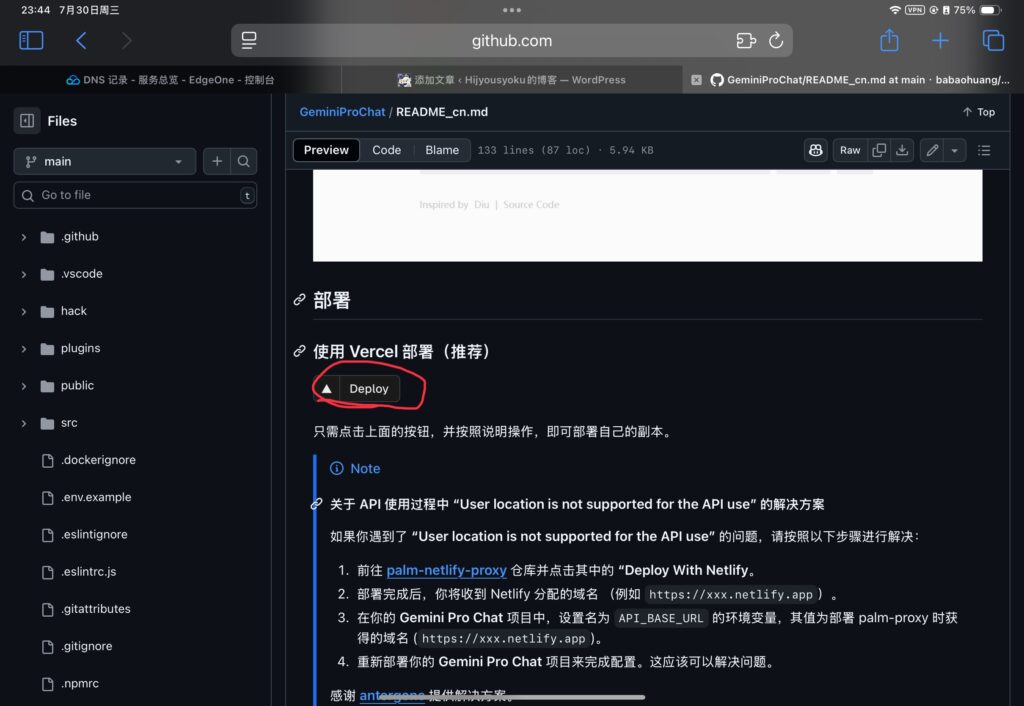Expand the plugins folder
The width and height of the screenshot is (1024, 706).
pyautogui.click(x=24, y=349)
